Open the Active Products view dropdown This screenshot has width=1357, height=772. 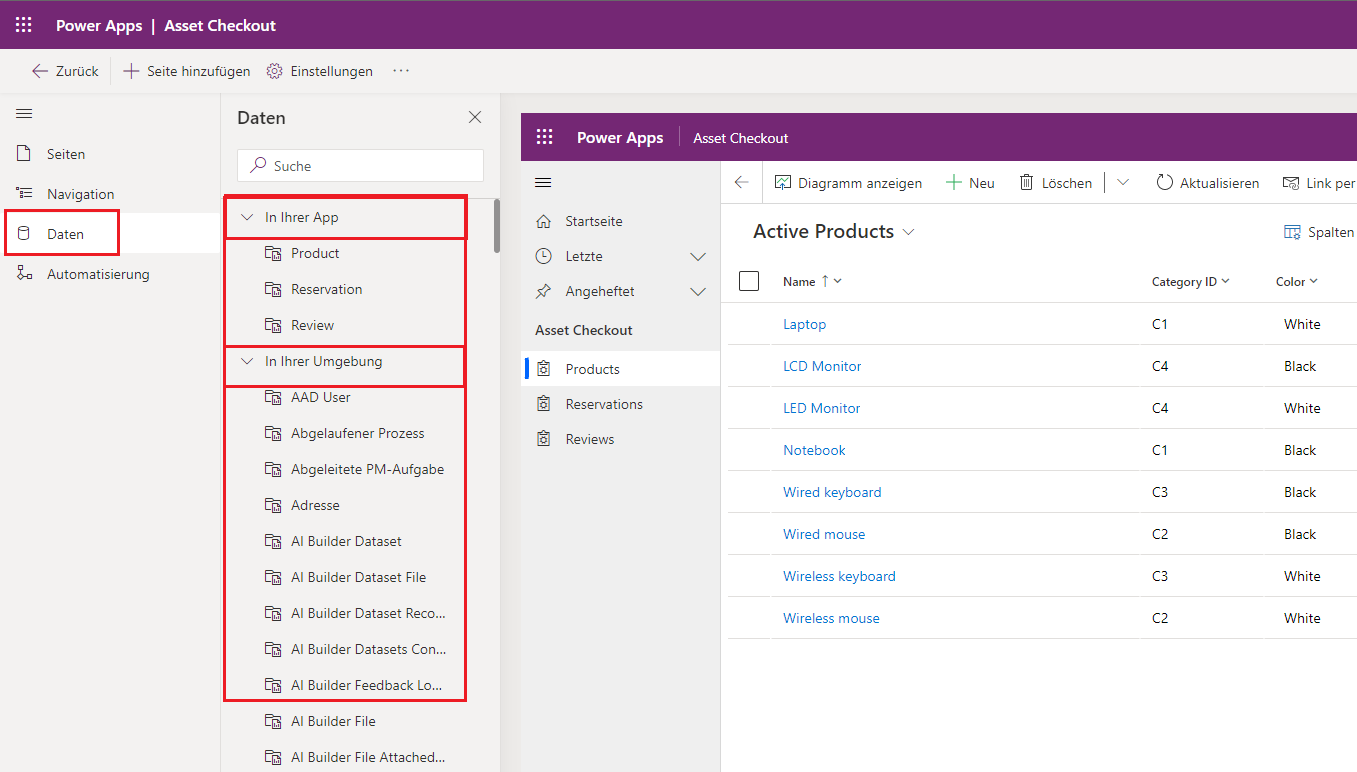click(908, 232)
